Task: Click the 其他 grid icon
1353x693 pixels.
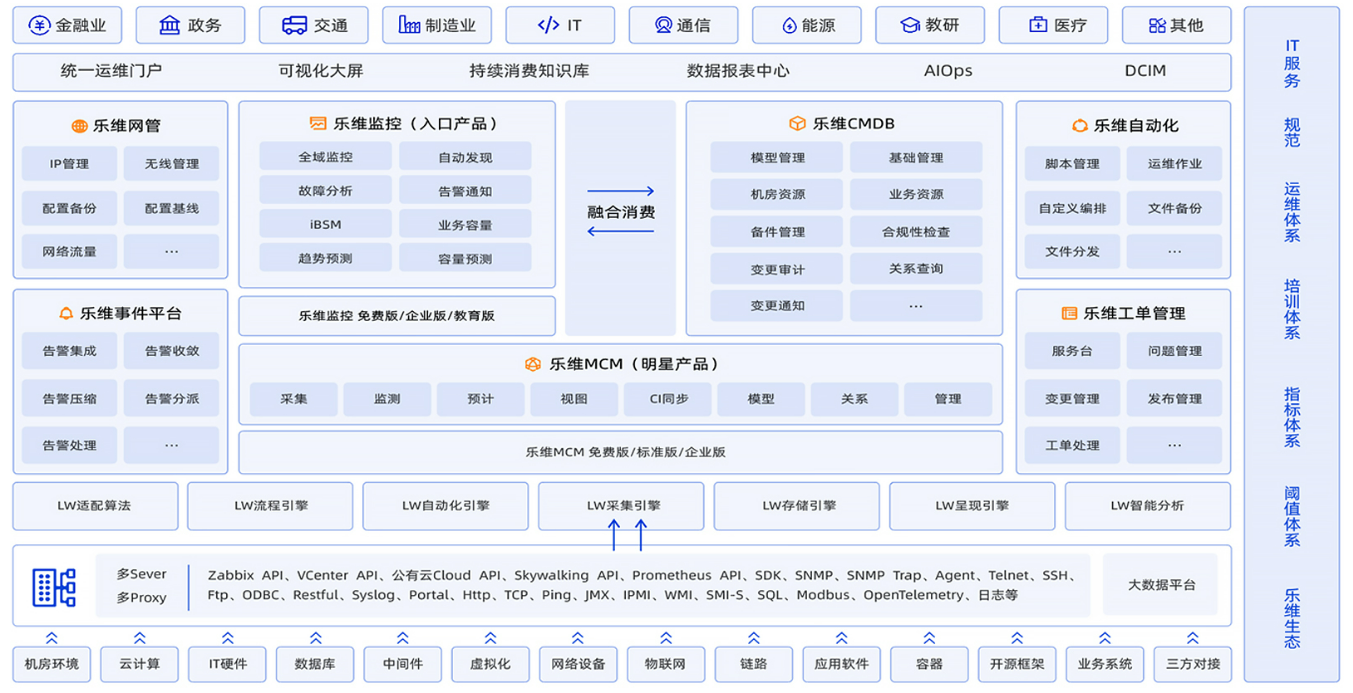Action: click(x=1157, y=25)
